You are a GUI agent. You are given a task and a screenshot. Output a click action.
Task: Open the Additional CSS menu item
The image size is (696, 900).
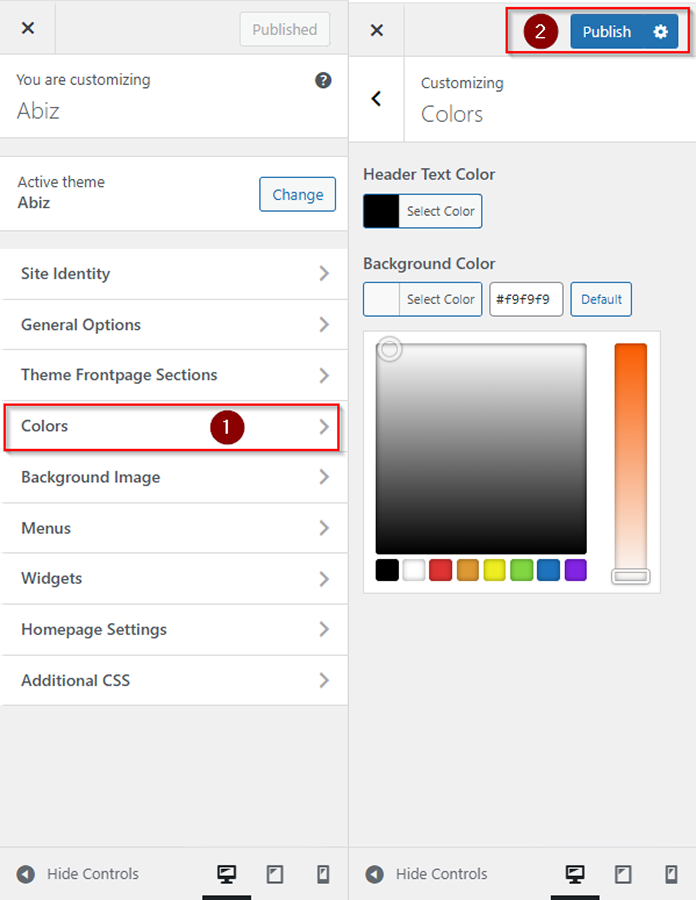[x=174, y=681]
